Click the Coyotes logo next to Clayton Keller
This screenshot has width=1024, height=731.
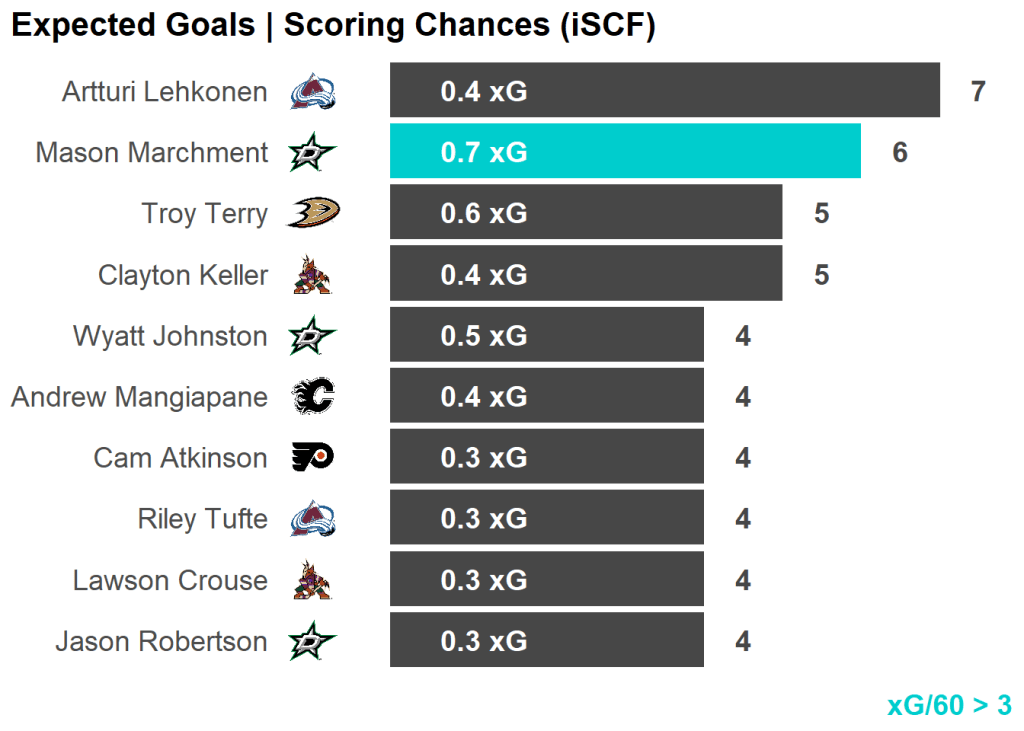312,275
